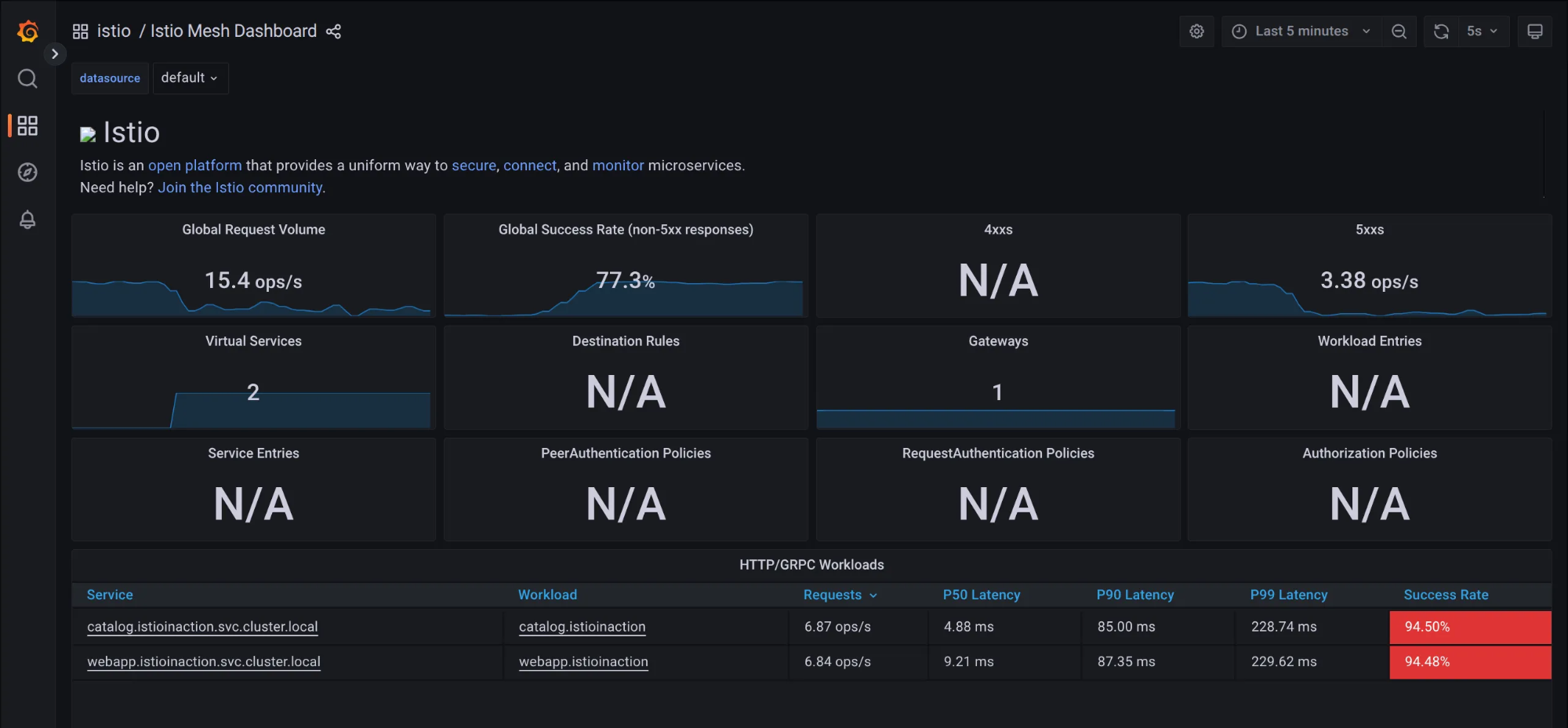1568x728 pixels.
Task: Cycle view mode with monitor icon
Action: pyautogui.click(x=1534, y=31)
